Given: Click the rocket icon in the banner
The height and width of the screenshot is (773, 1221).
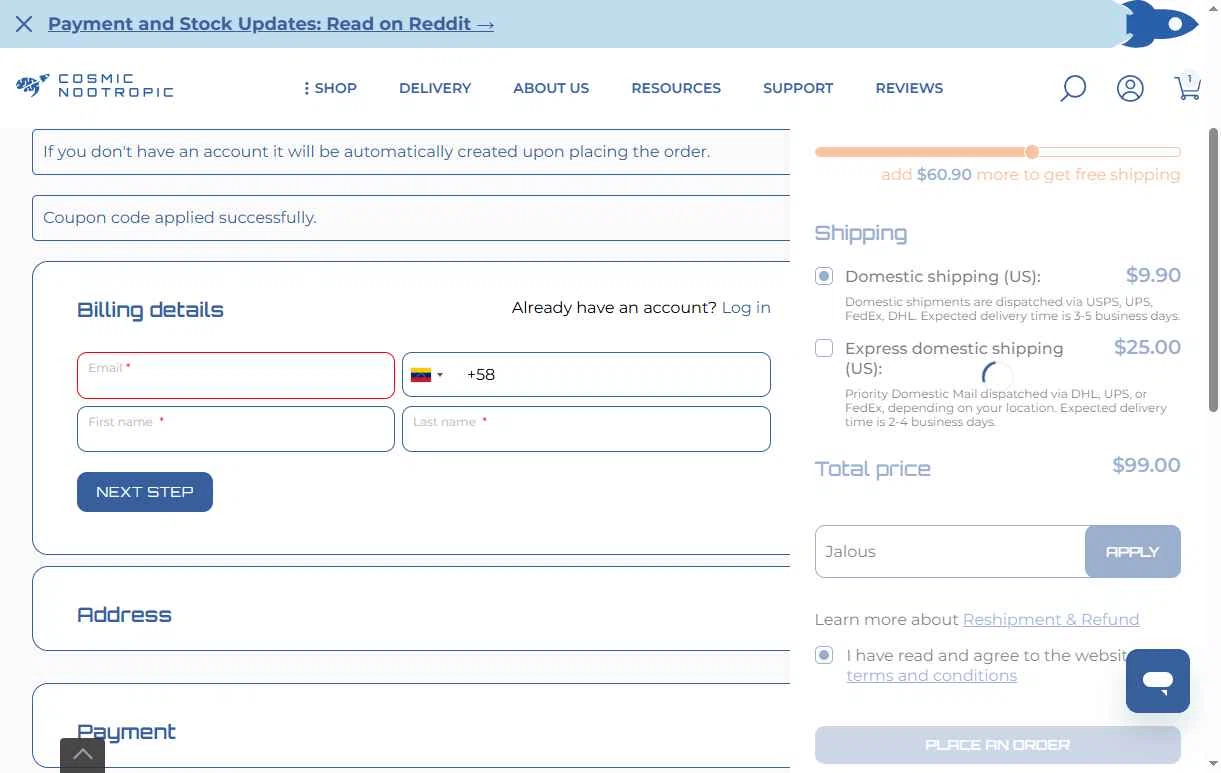Looking at the screenshot, I should click(1160, 24).
